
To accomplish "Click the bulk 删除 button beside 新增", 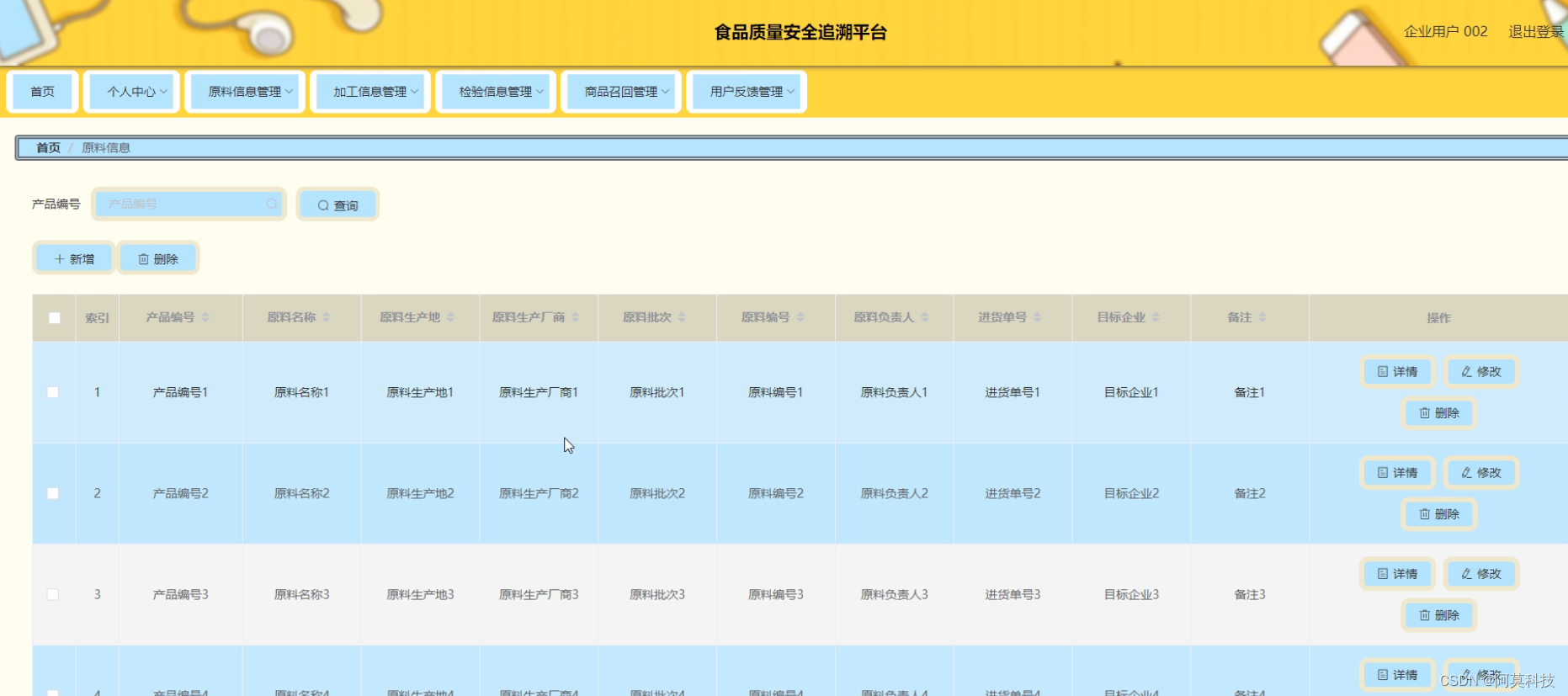I will pyautogui.click(x=158, y=258).
